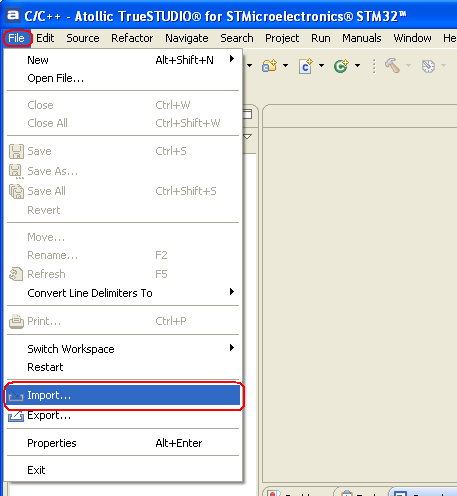Open the view menu triangle in left panel

[248, 137]
